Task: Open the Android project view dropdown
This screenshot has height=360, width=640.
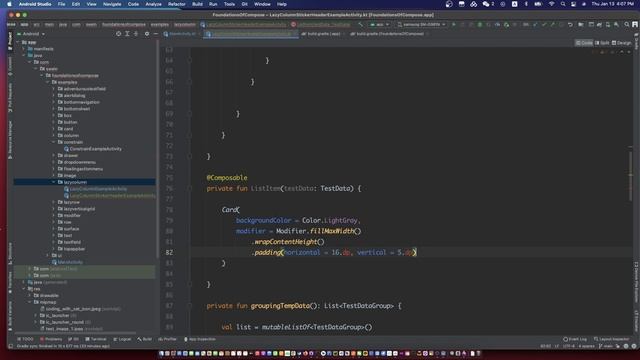Action: click(31, 34)
